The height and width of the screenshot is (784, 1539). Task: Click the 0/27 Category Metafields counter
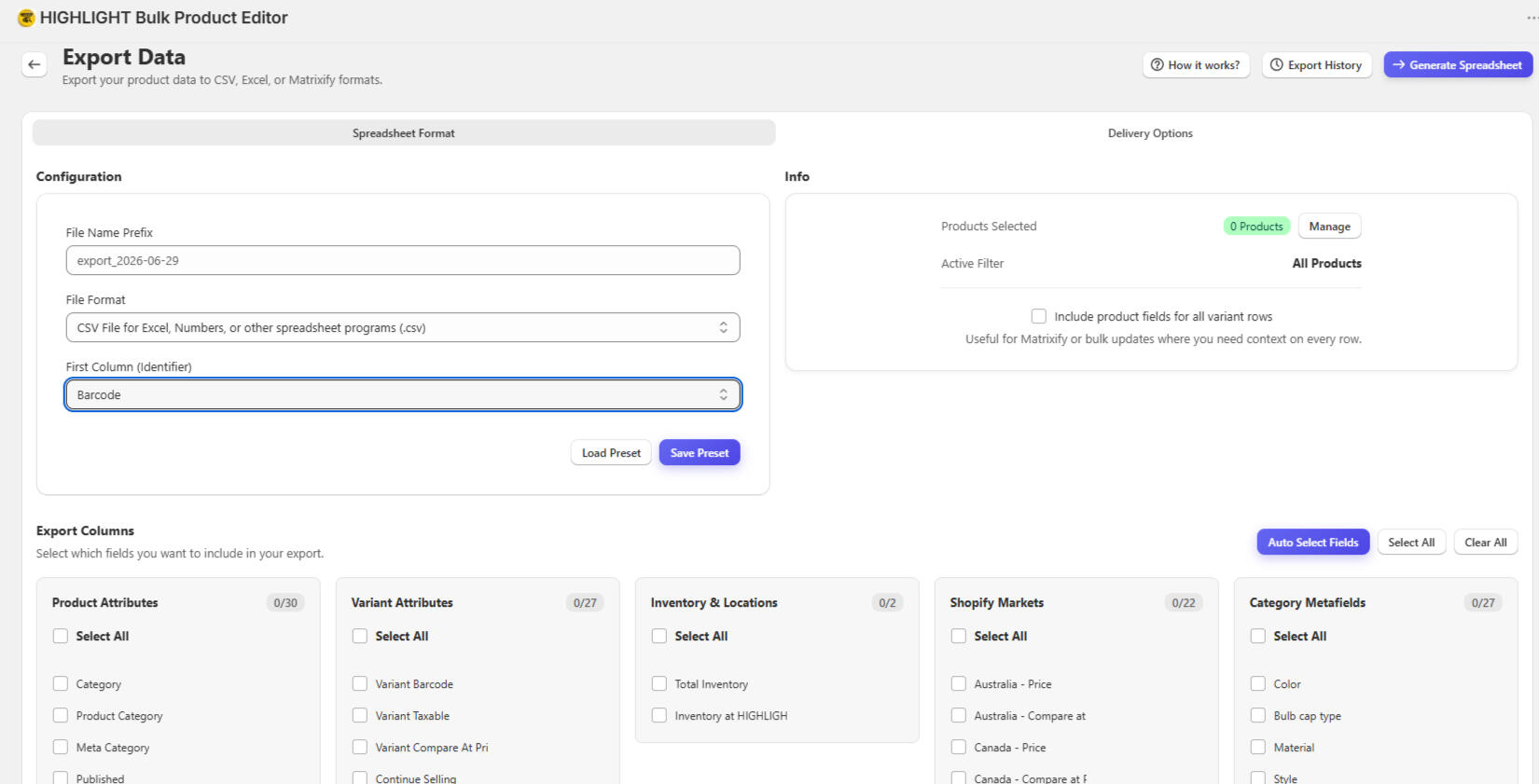pyautogui.click(x=1483, y=603)
